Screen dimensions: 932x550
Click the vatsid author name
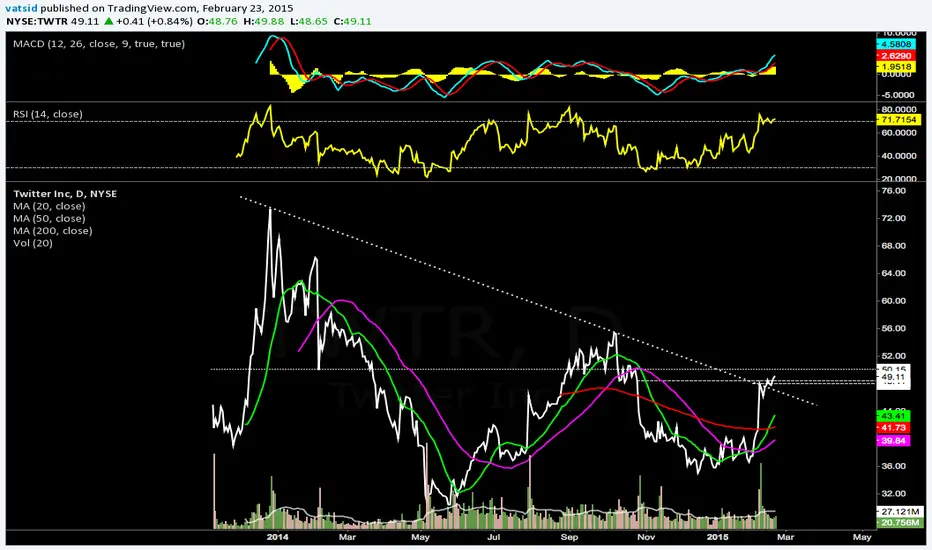click(21, 8)
